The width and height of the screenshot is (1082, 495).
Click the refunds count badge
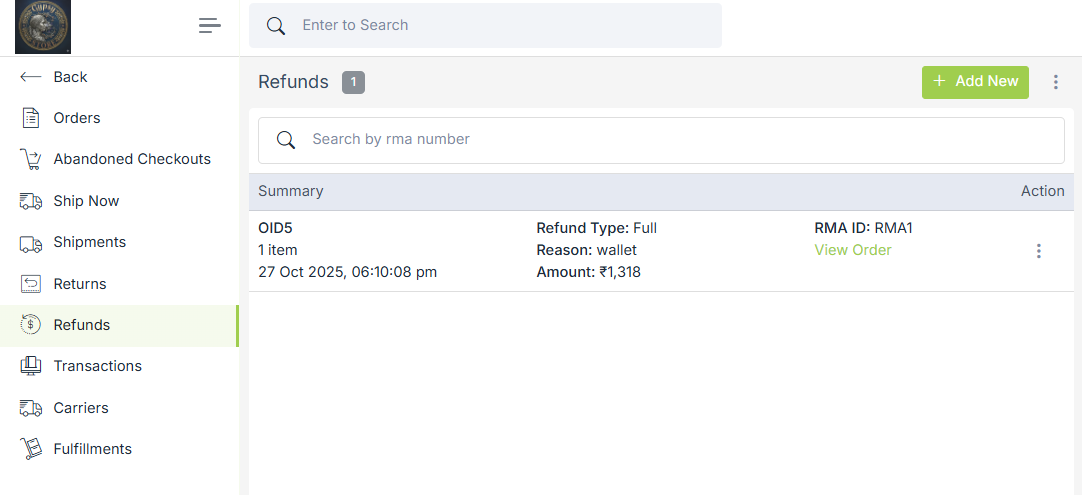353,82
